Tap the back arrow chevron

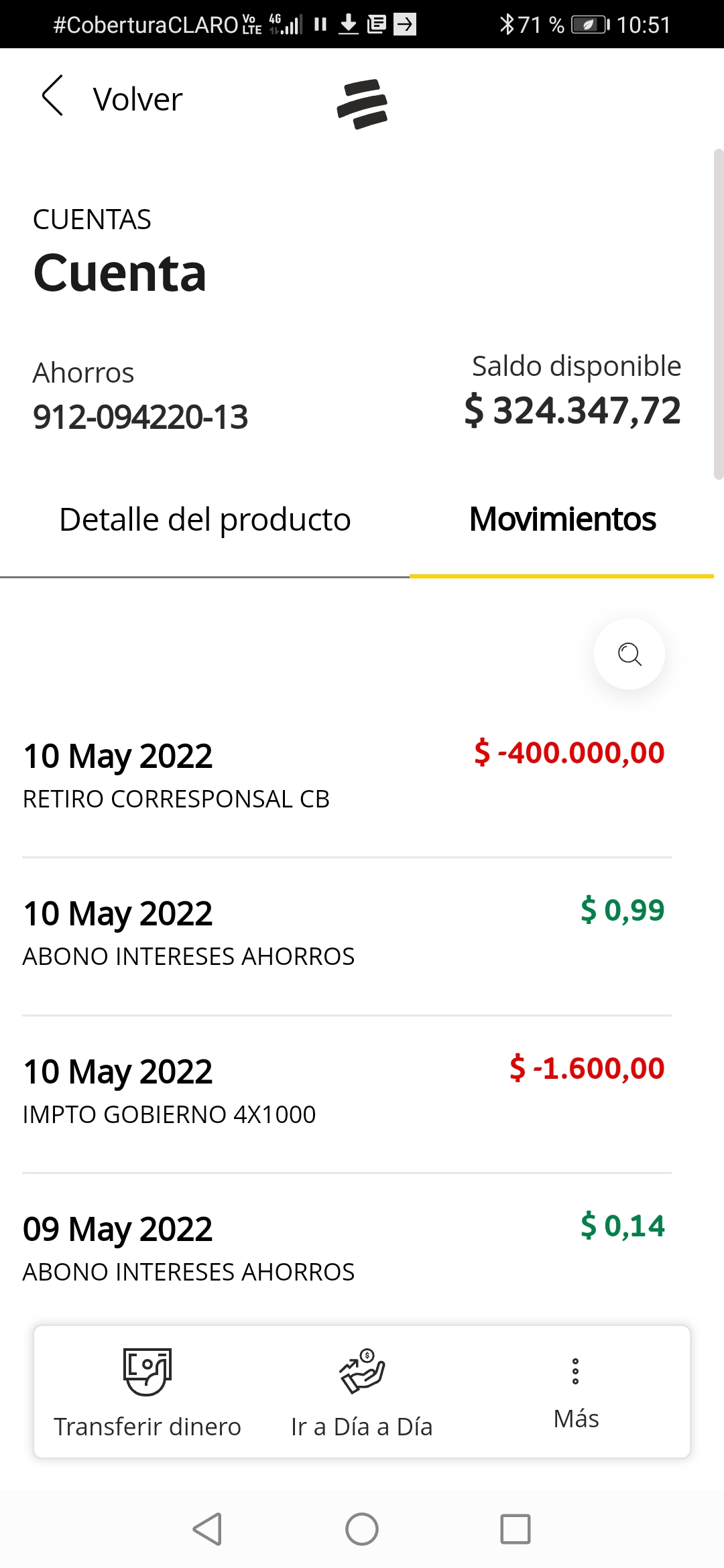point(52,96)
